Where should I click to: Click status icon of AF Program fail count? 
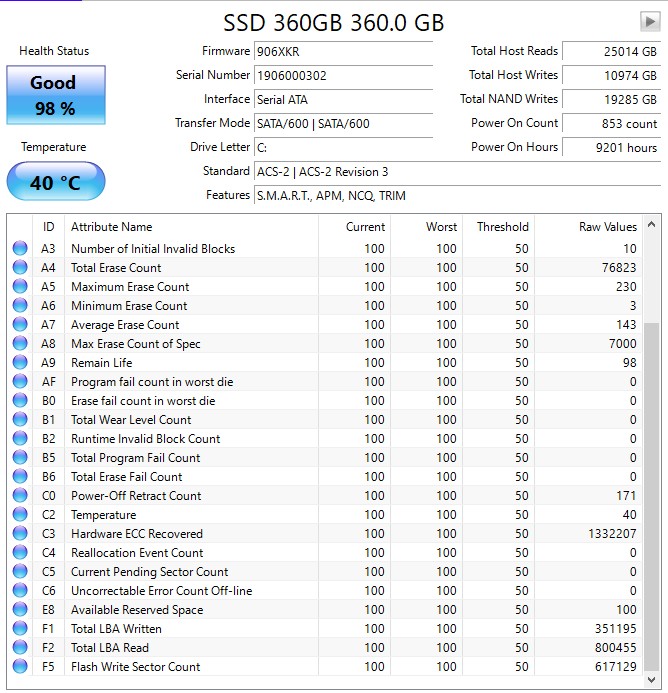(x=20, y=381)
